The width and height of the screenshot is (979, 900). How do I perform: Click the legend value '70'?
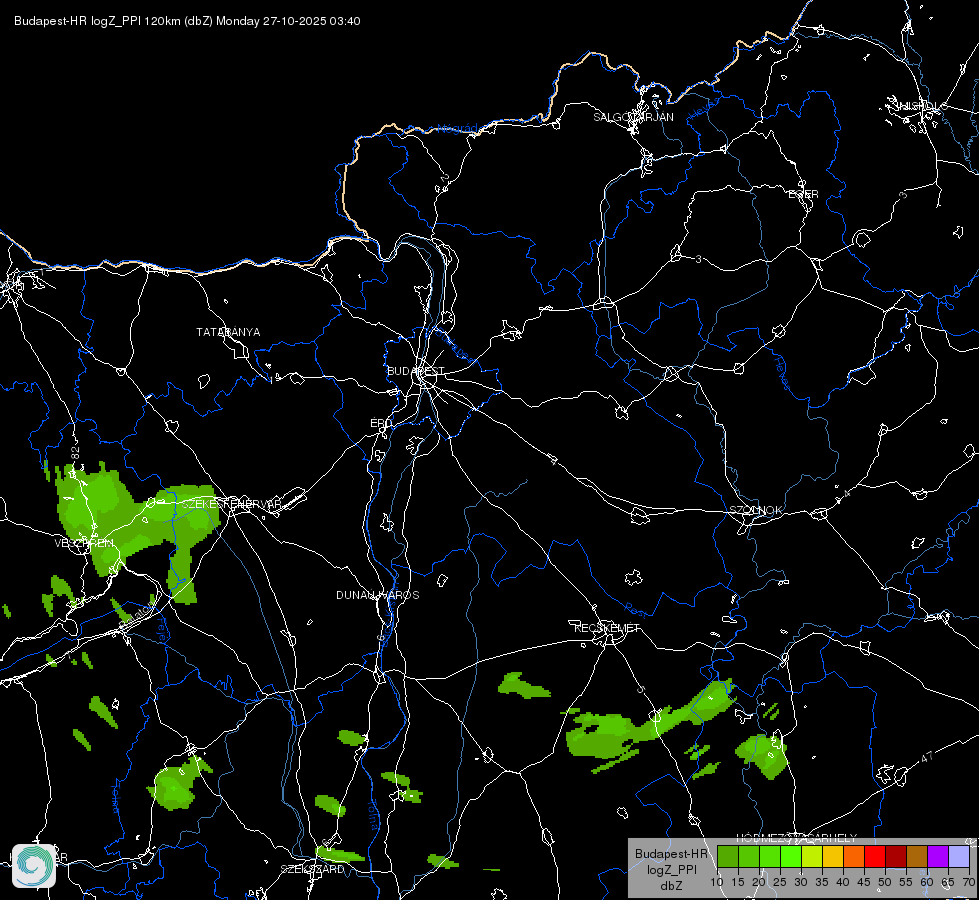969,883
